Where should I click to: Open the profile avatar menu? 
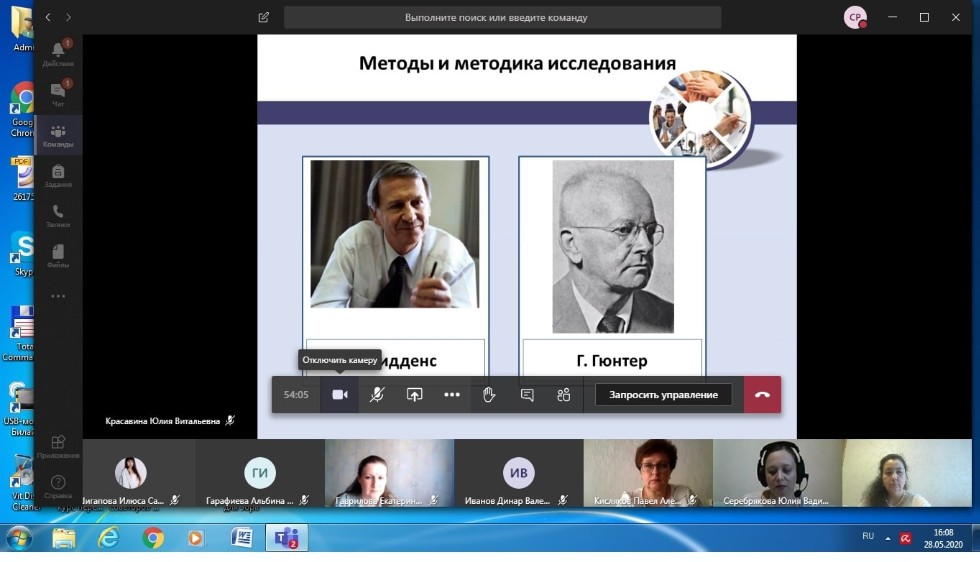click(854, 17)
